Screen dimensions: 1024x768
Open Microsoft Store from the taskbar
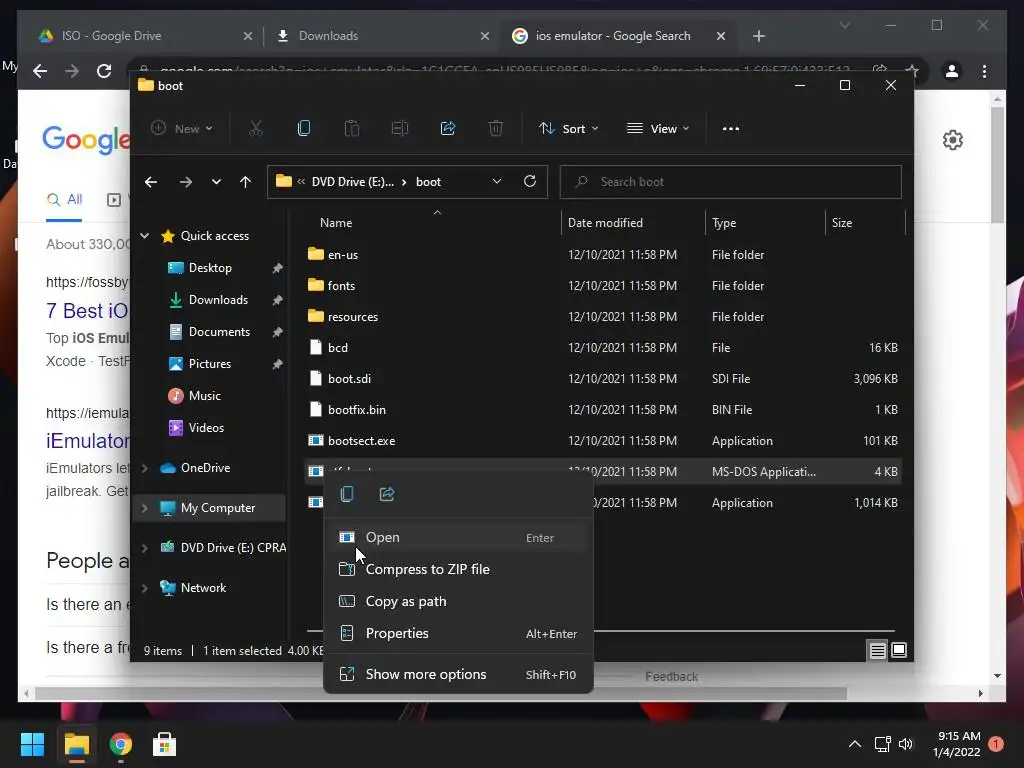164,744
